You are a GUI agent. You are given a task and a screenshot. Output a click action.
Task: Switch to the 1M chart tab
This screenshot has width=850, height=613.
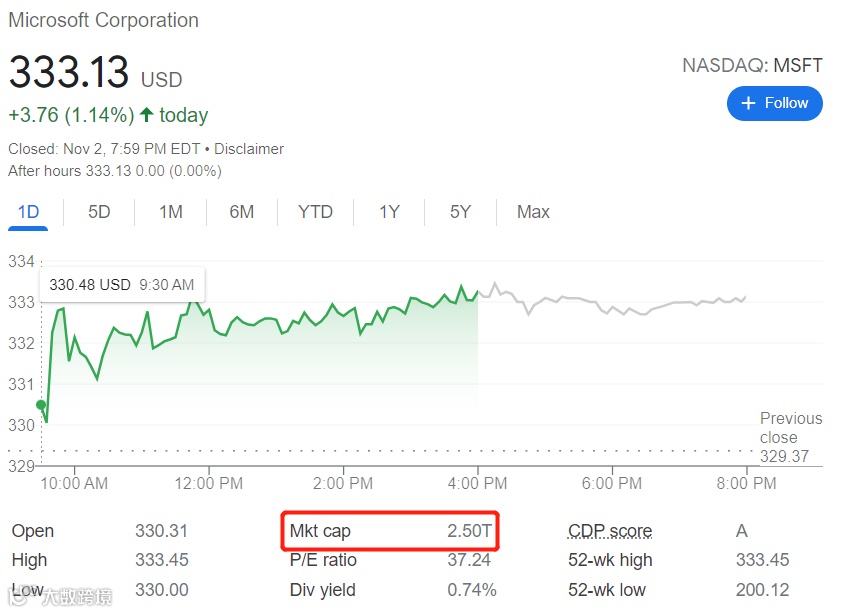[171, 212]
